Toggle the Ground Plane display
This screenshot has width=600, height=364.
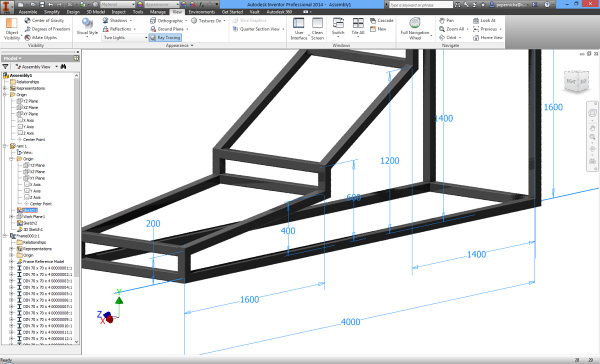166,29
